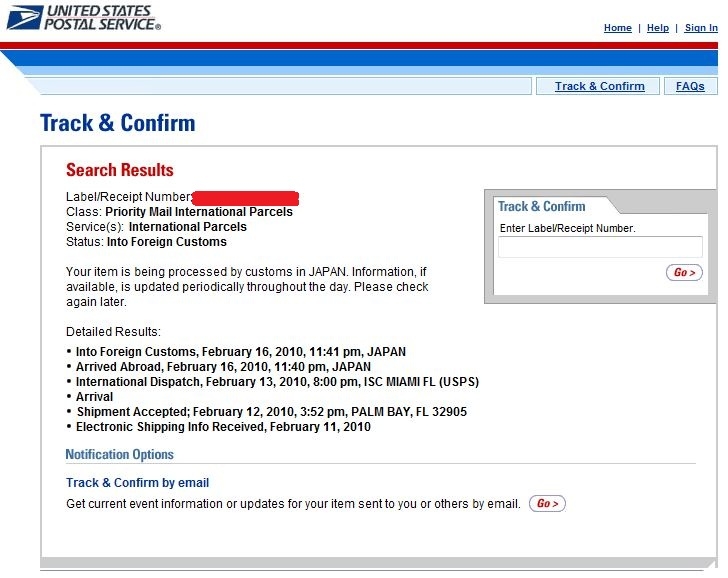Focus the Enter Label/Receipt Number field

[600, 247]
